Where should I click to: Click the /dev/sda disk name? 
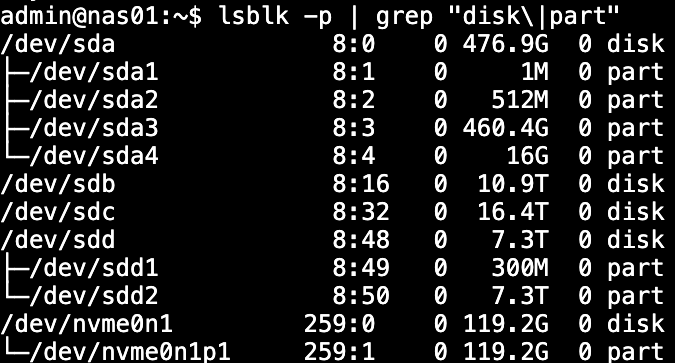58,44
